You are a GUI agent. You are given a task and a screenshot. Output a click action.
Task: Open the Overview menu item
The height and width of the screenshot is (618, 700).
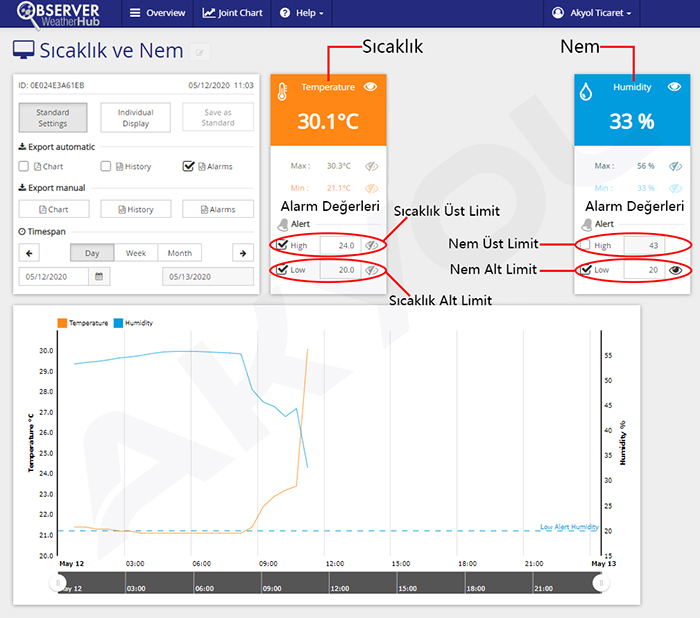158,13
